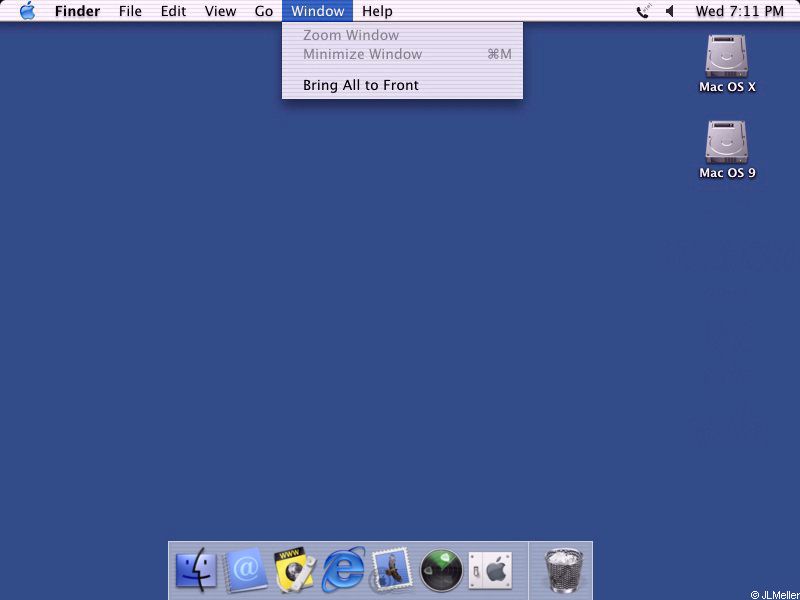Image resolution: width=800 pixels, height=600 pixels.
Task: Choose Zoom Window from the menu
Action: [403, 35]
